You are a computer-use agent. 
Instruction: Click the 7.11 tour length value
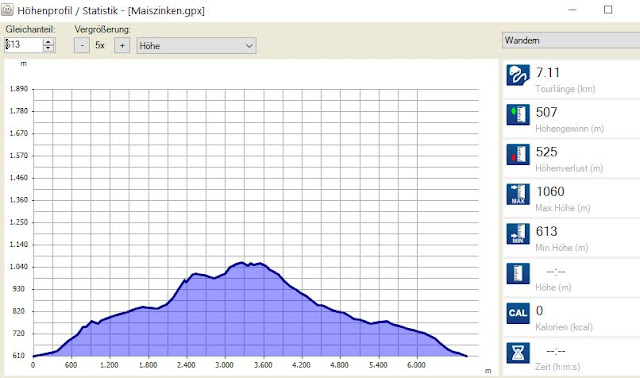point(548,73)
